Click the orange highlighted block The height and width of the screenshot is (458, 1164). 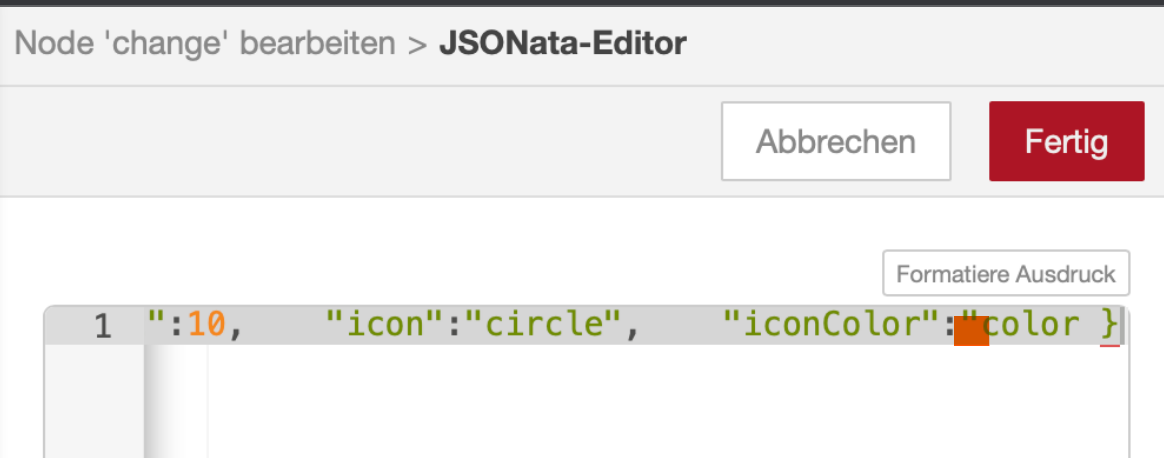tap(971, 331)
